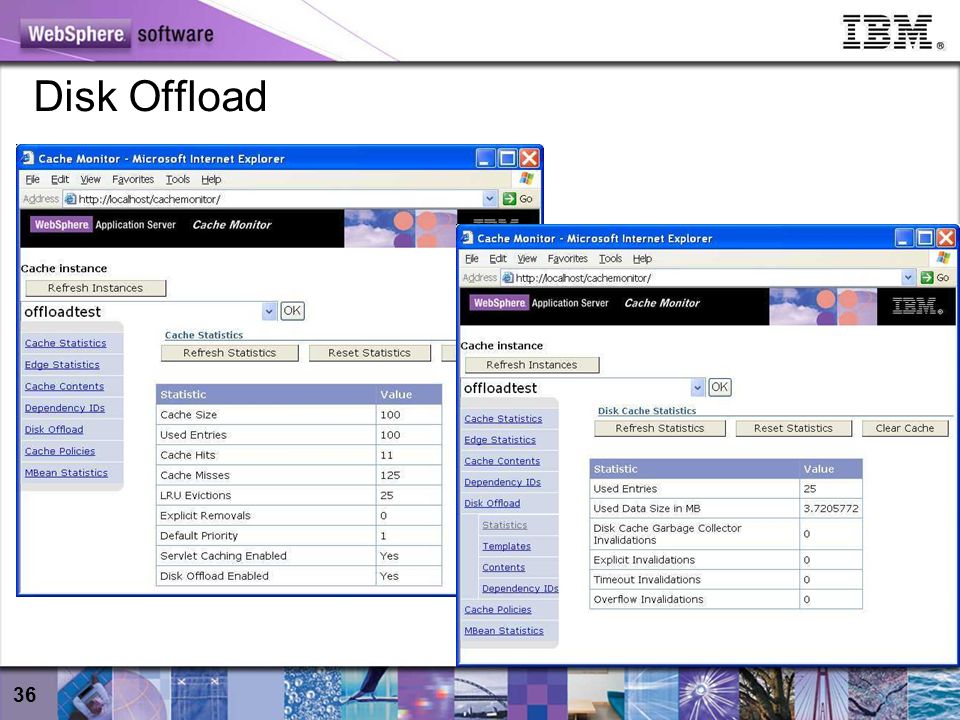Image resolution: width=960 pixels, height=720 pixels.
Task: Open address history dropdown in front window
Action: (x=909, y=278)
